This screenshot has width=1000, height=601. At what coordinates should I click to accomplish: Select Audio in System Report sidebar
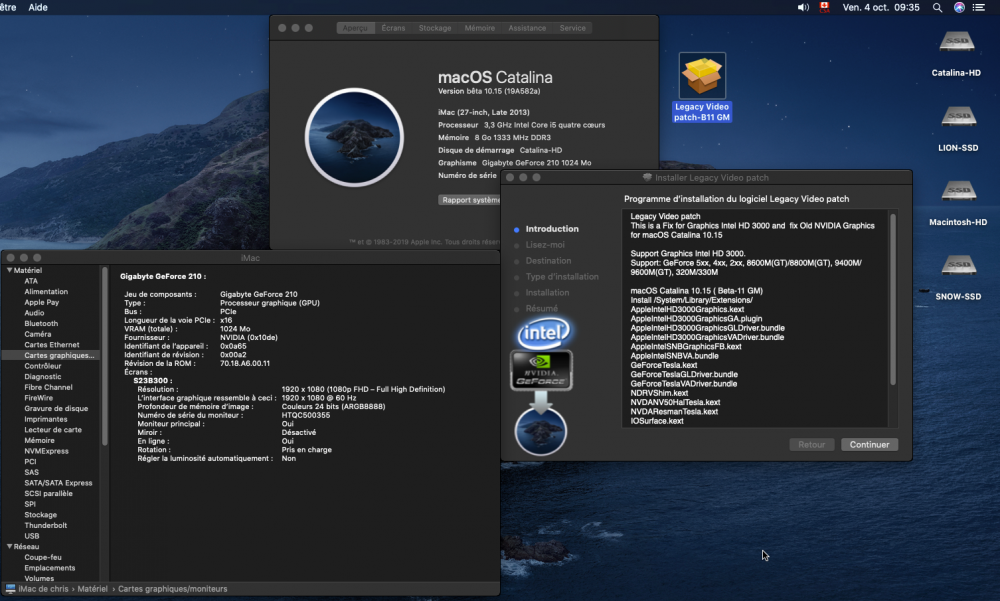[x=34, y=313]
